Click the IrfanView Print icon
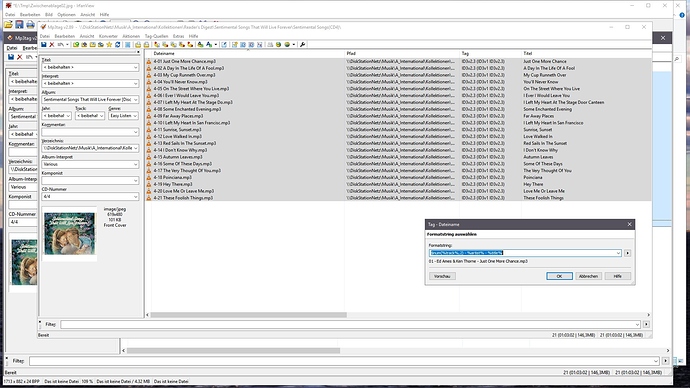Image resolution: width=690 pixels, height=388 pixels. 30,25
